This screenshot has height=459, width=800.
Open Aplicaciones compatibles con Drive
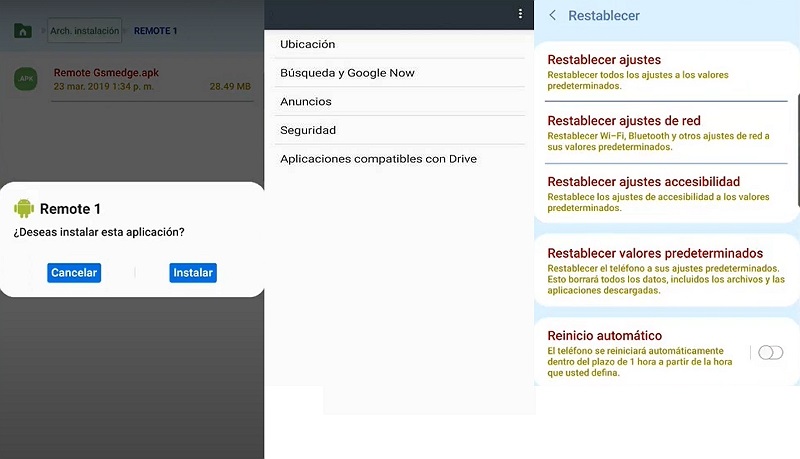tap(378, 159)
